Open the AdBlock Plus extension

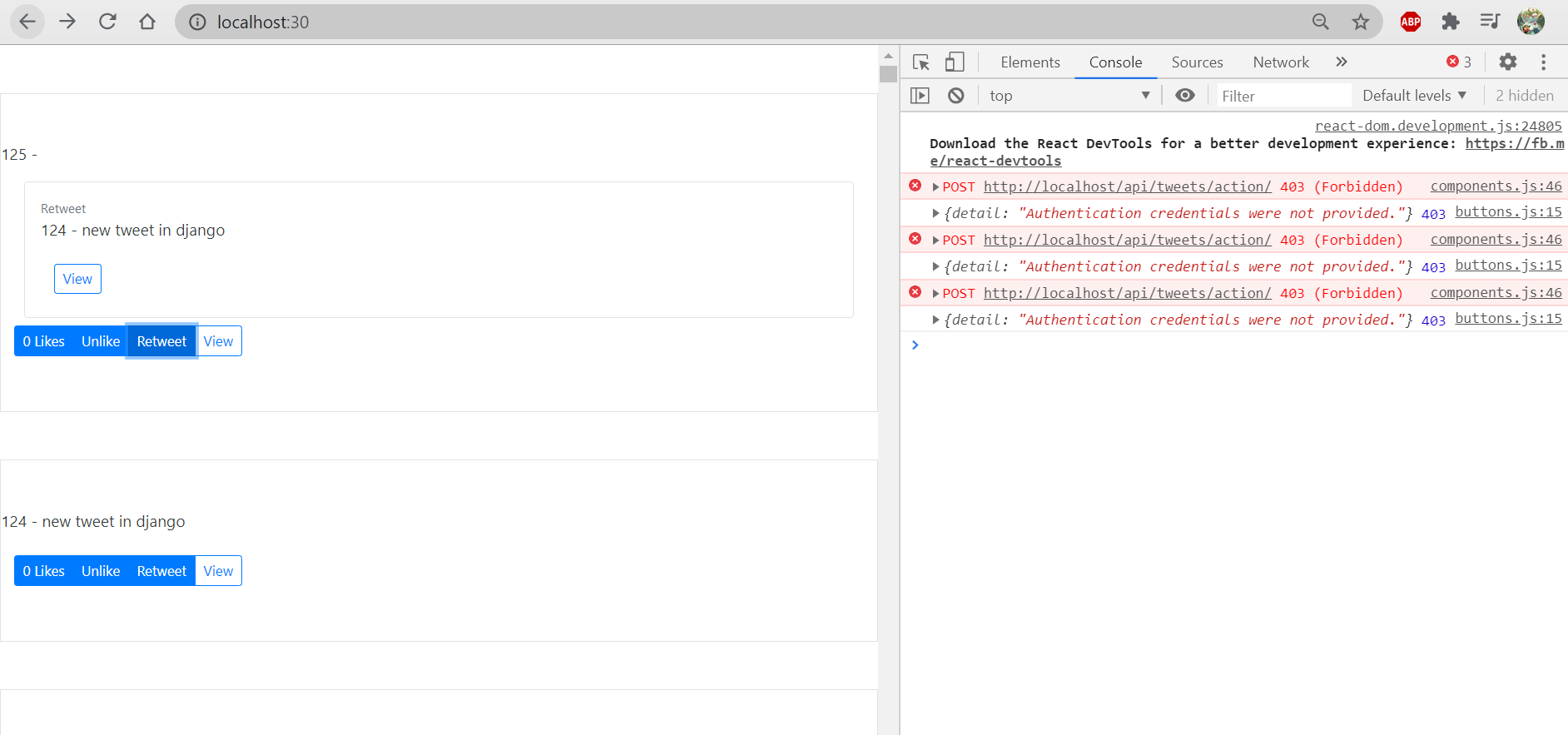click(1411, 22)
